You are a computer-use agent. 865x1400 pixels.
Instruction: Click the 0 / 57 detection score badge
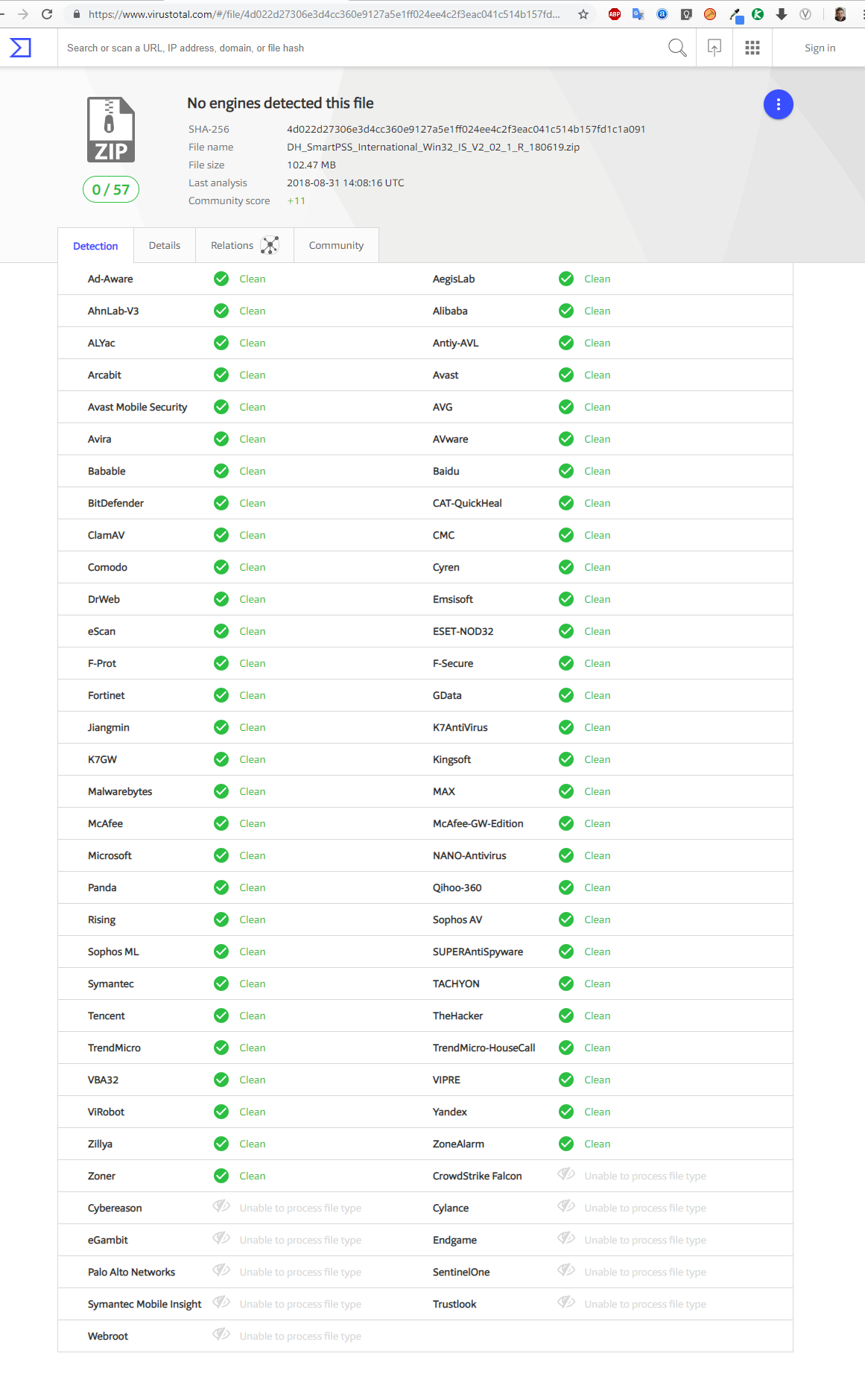(x=111, y=189)
